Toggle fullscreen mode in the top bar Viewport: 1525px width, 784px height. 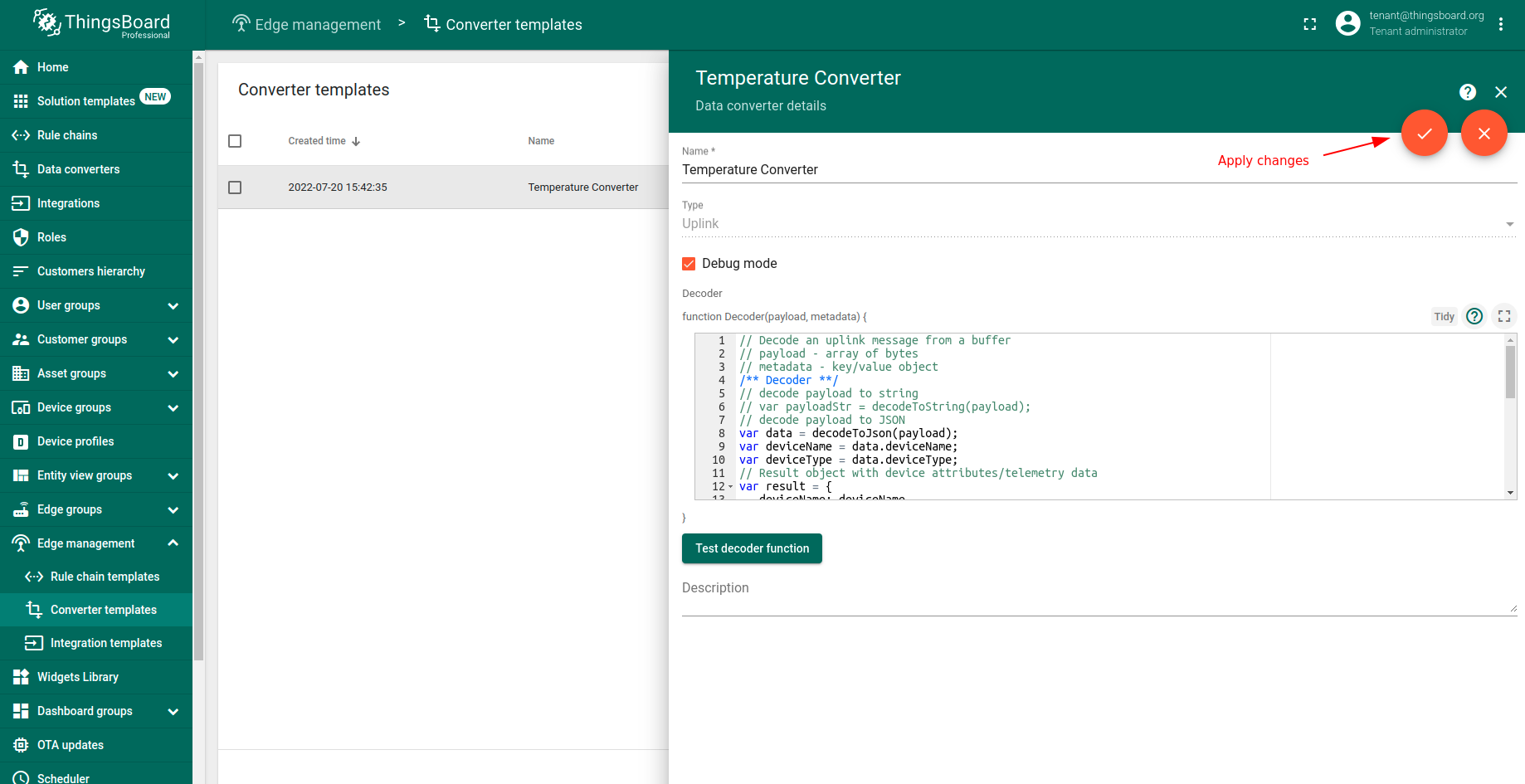click(x=1310, y=24)
